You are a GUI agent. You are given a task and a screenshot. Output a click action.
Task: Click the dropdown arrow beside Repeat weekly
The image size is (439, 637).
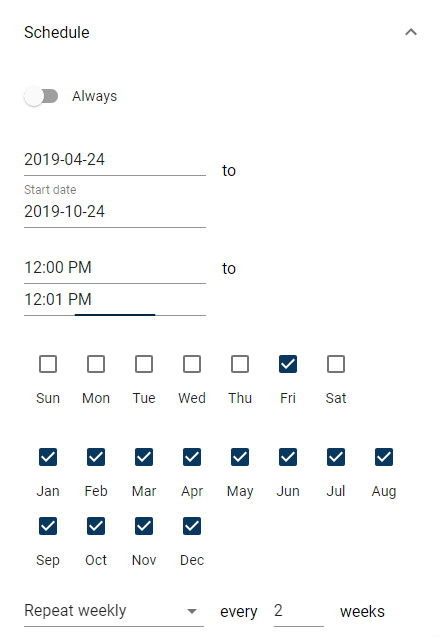tap(192, 611)
